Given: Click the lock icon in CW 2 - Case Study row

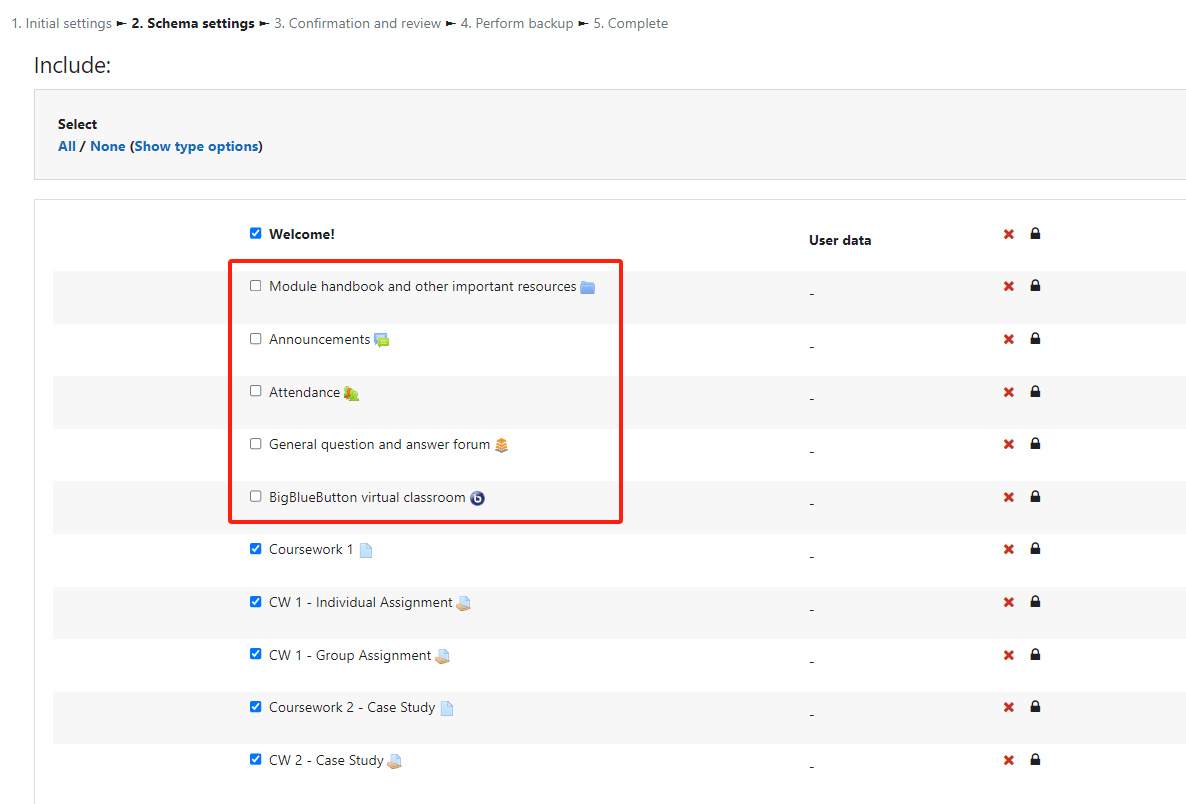Looking at the screenshot, I should tap(1035, 760).
